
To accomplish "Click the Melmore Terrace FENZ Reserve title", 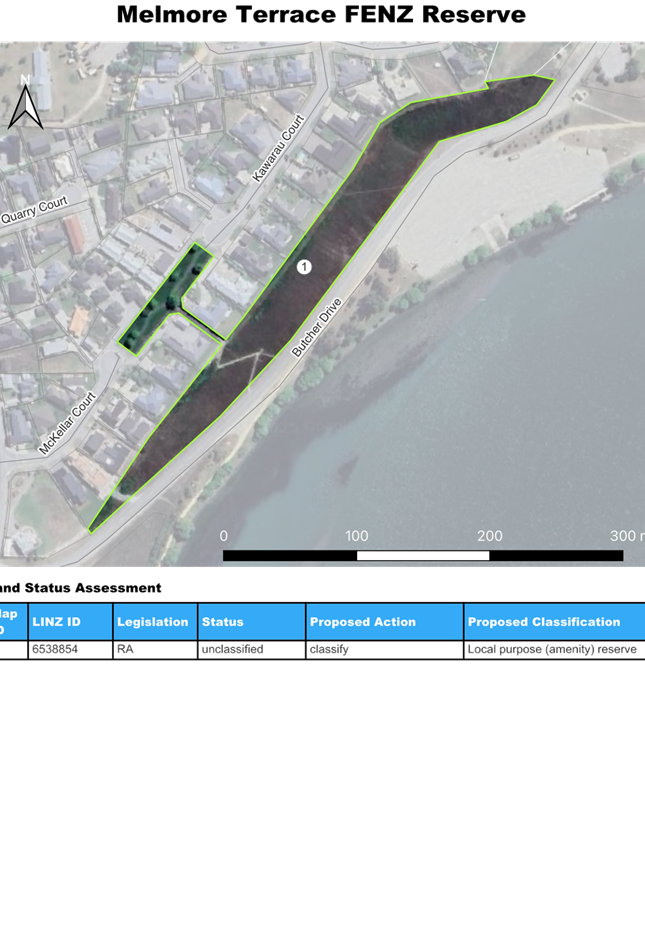I will [x=321, y=15].
